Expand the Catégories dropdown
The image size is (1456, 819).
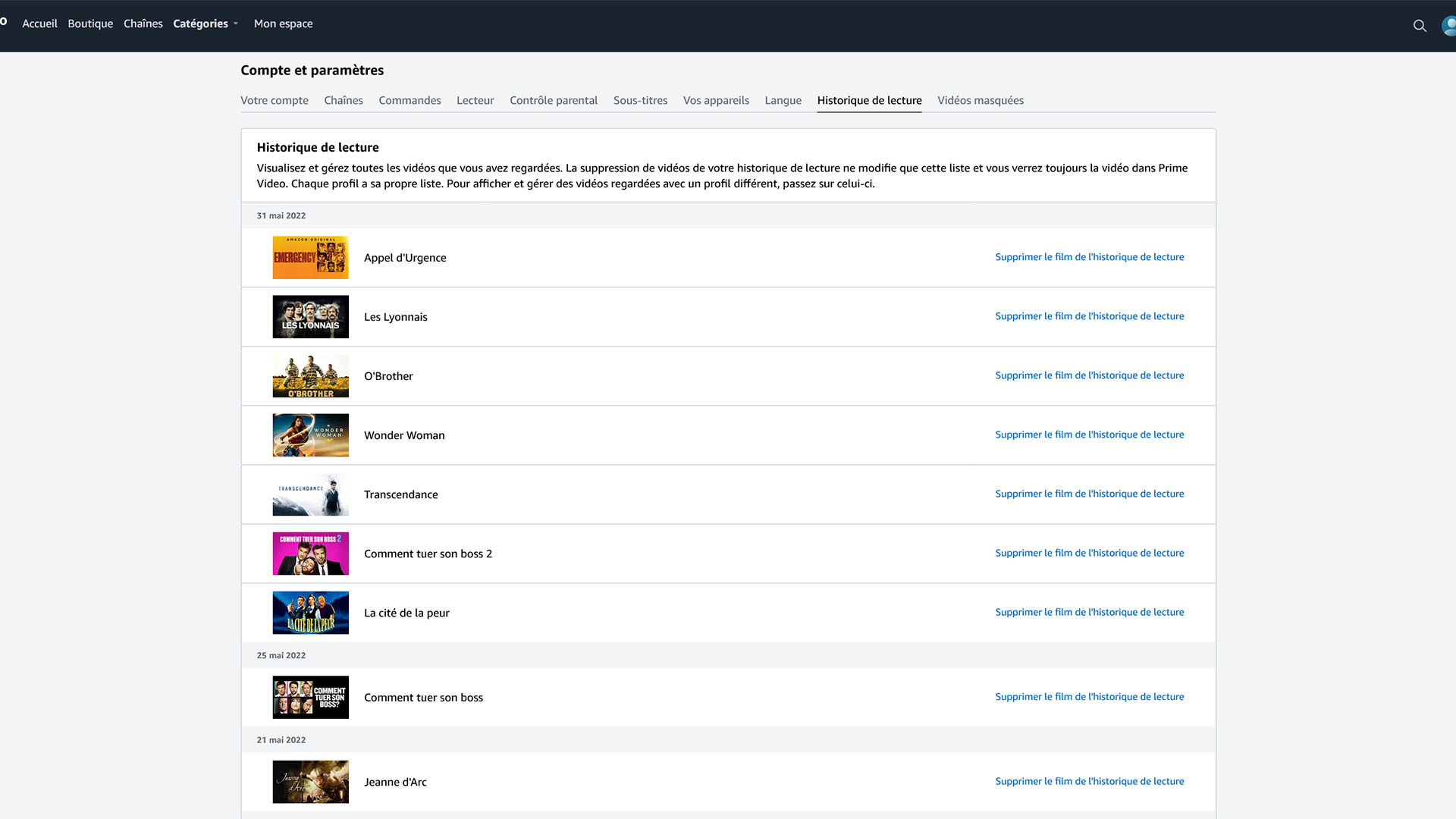coord(206,24)
